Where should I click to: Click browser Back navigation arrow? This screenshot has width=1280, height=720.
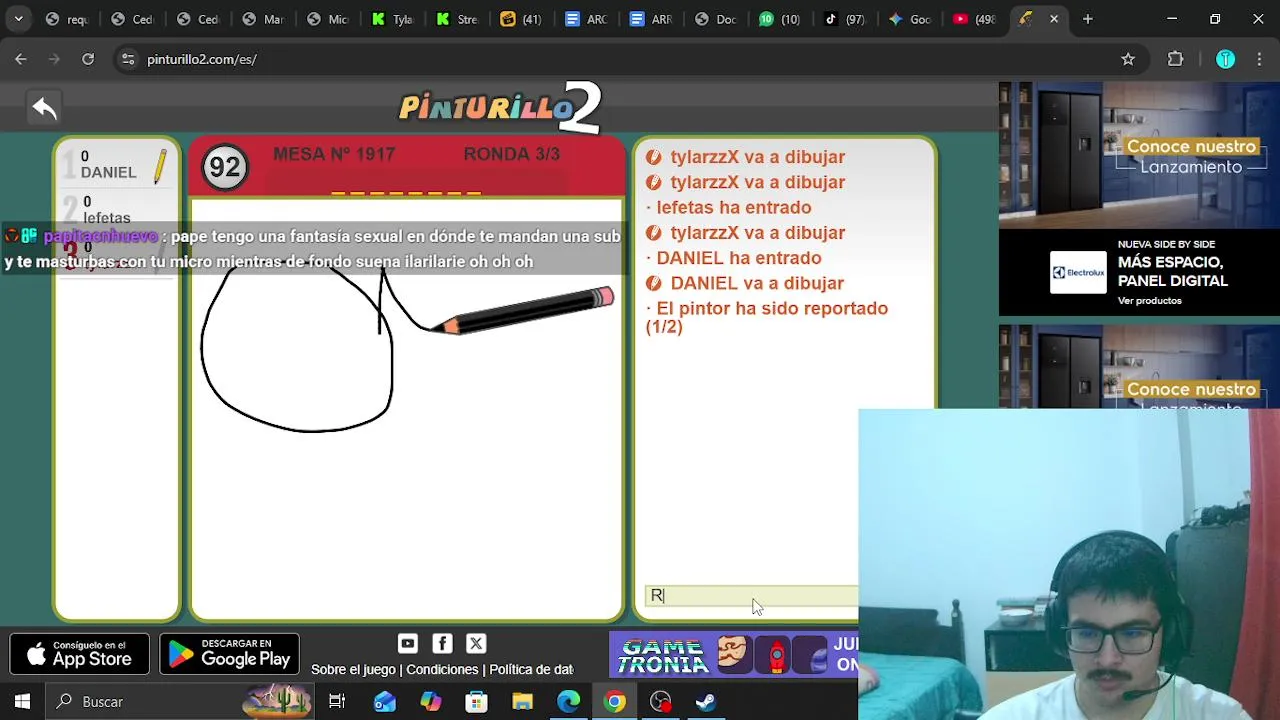(x=21, y=59)
